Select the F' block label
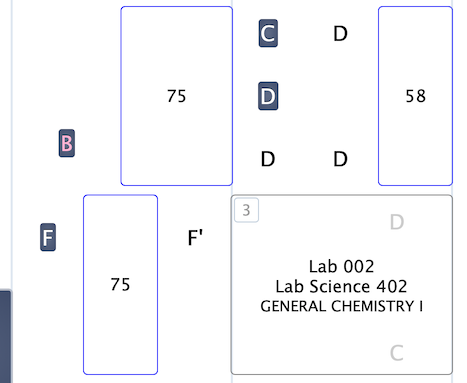Image resolution: width=467 pixels, height=383 pixels. click(x=195, y=238)
